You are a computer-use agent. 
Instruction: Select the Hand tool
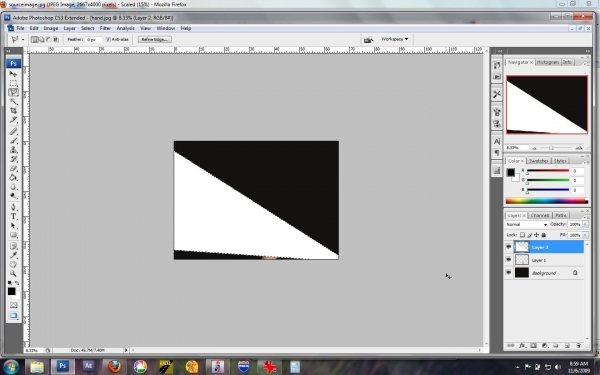coord(13,264)
